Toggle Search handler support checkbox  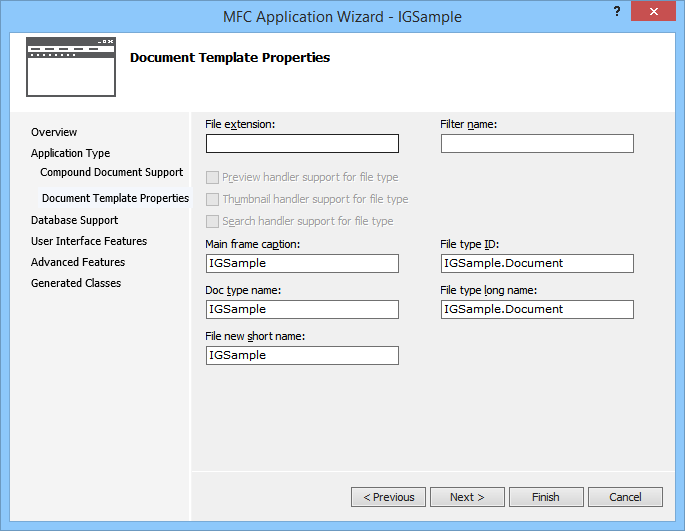coord(212,221)
